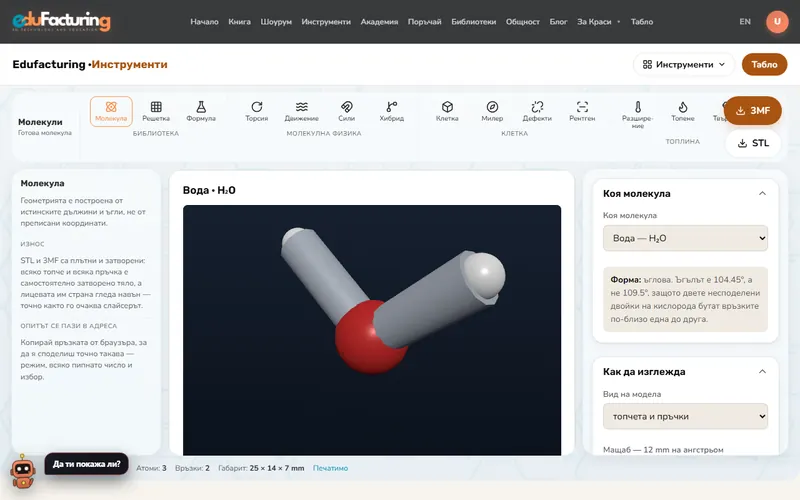Image resolution: width=800 pixels, height=500 pixels.
Task: Click the Връзки: 2 status text
Action: (192, 468)
